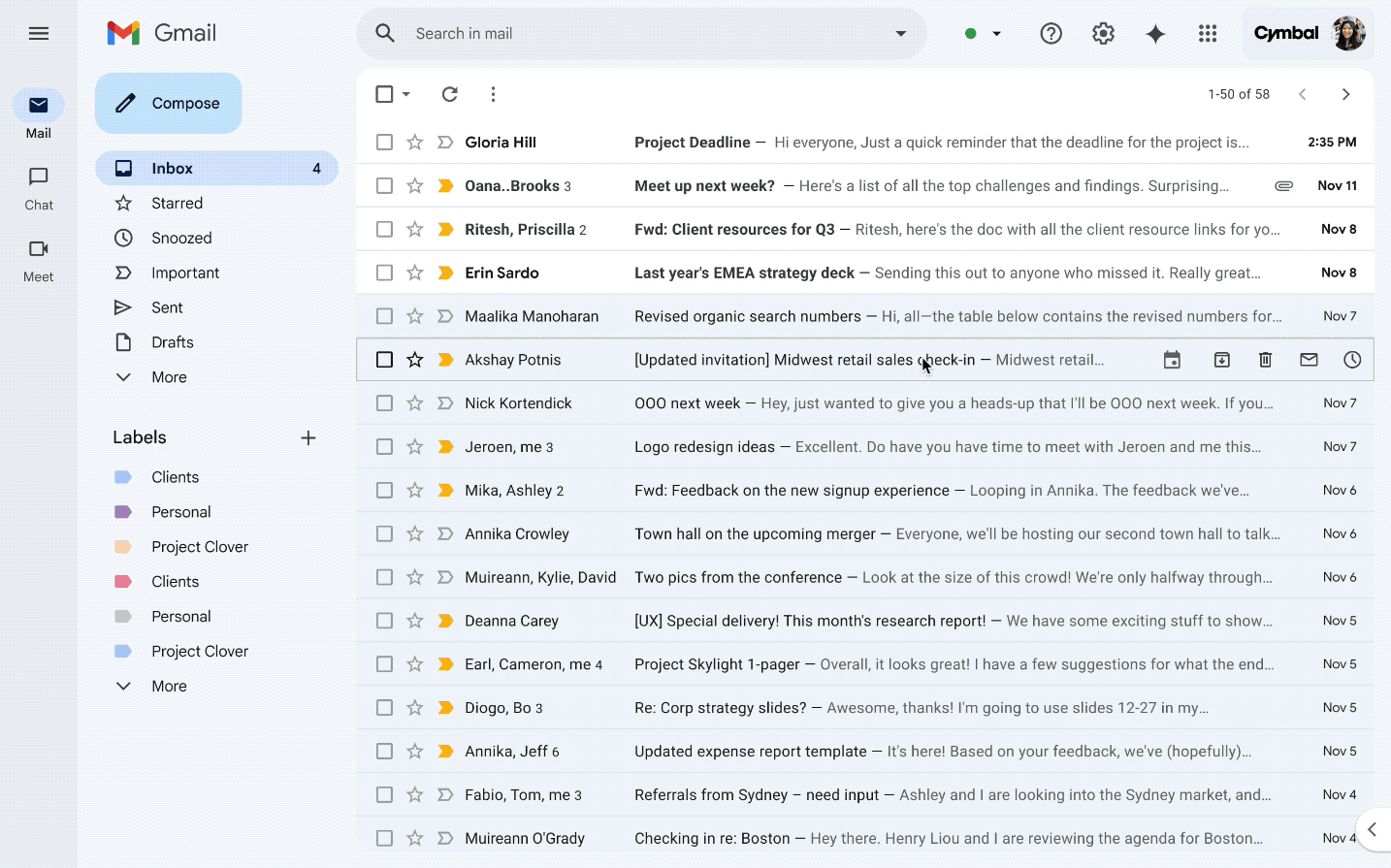1391x868 pixels.
Task: Click the green availability status dot
Action: 969,33
